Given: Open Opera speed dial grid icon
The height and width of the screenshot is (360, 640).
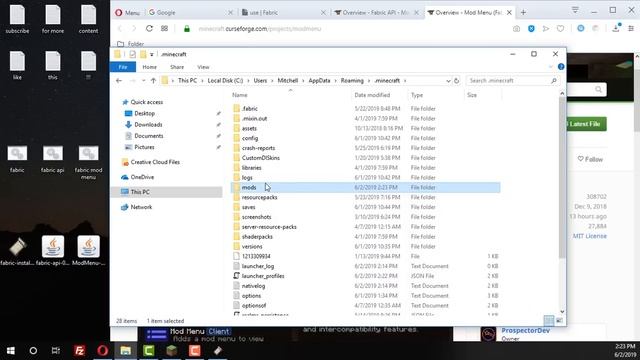Looking at the screenshot, I should (164, 29).
